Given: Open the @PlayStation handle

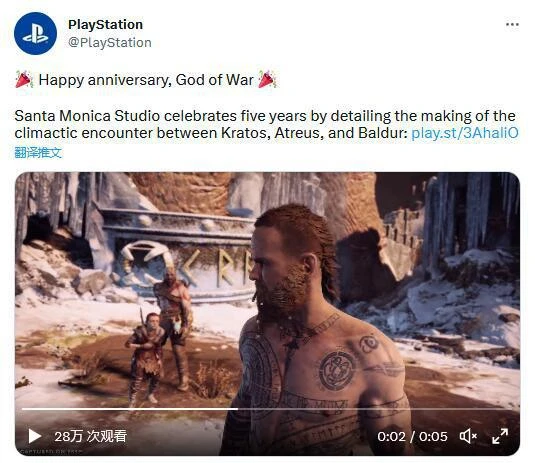Looking at the screenshot, I should 110,43.
